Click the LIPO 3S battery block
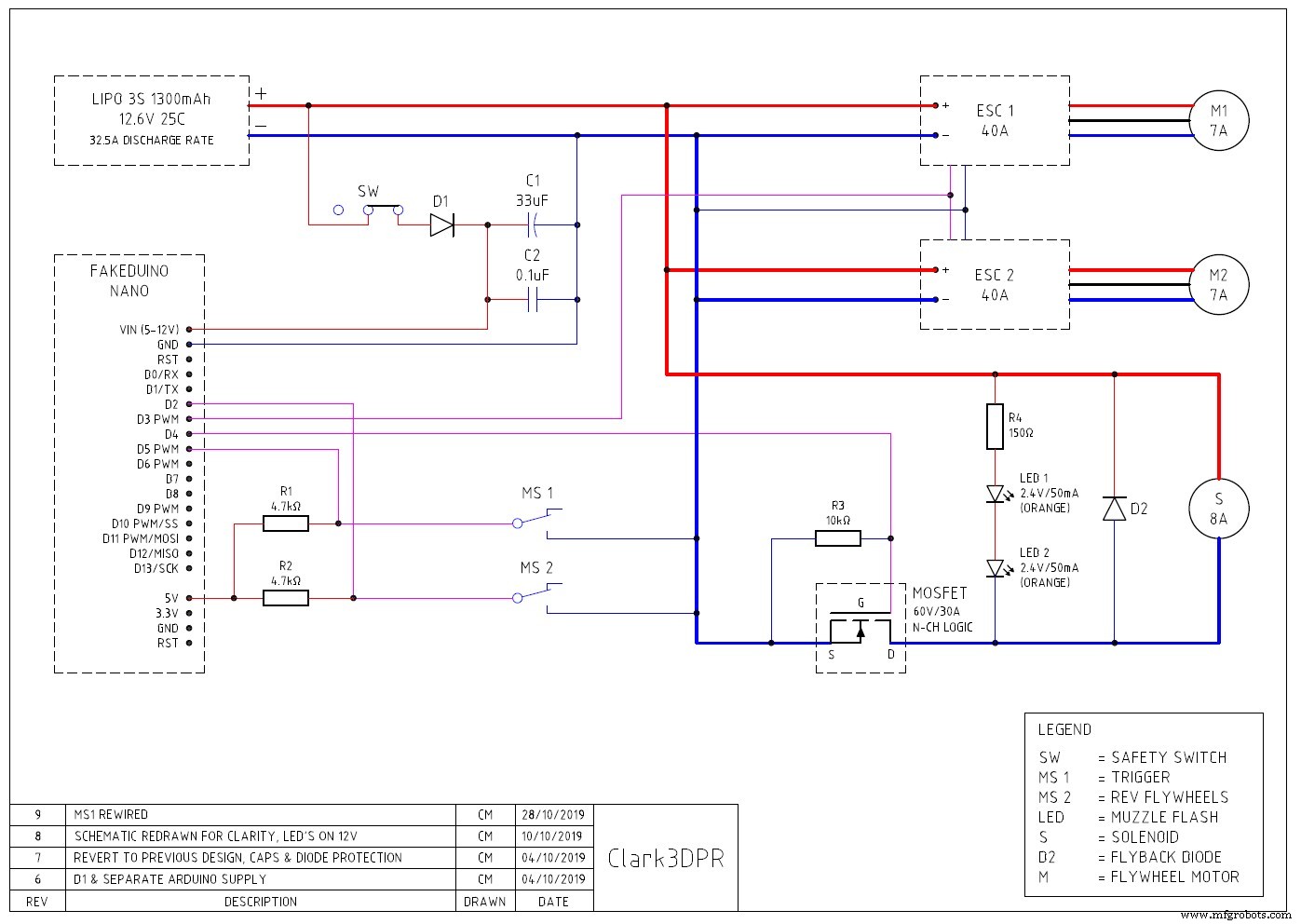 pos(152,120)
